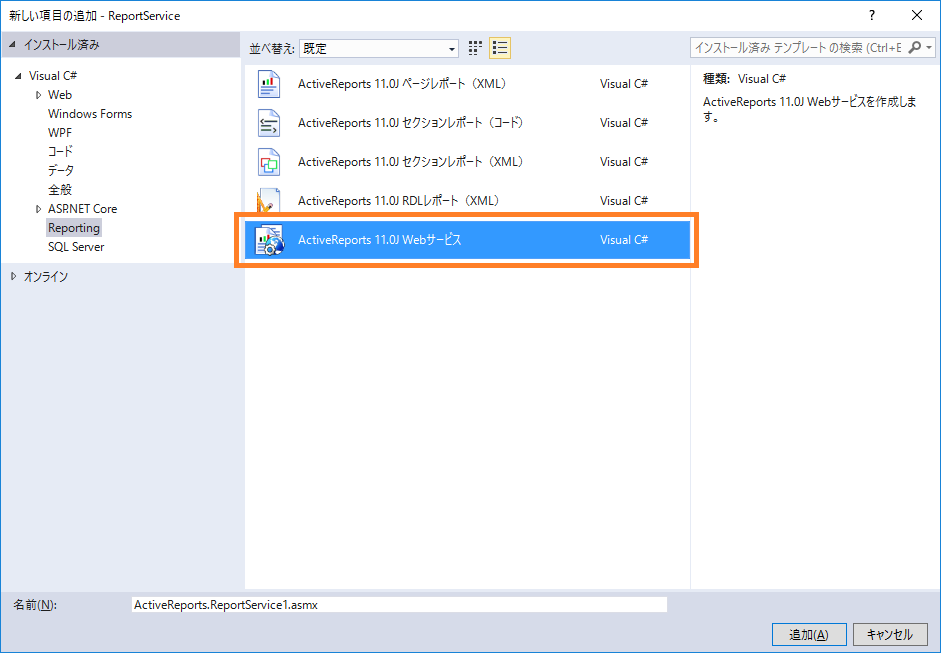Click Visual C# type in ページレポート row
This screenshot has height=653, width=941.
point(624,84)
